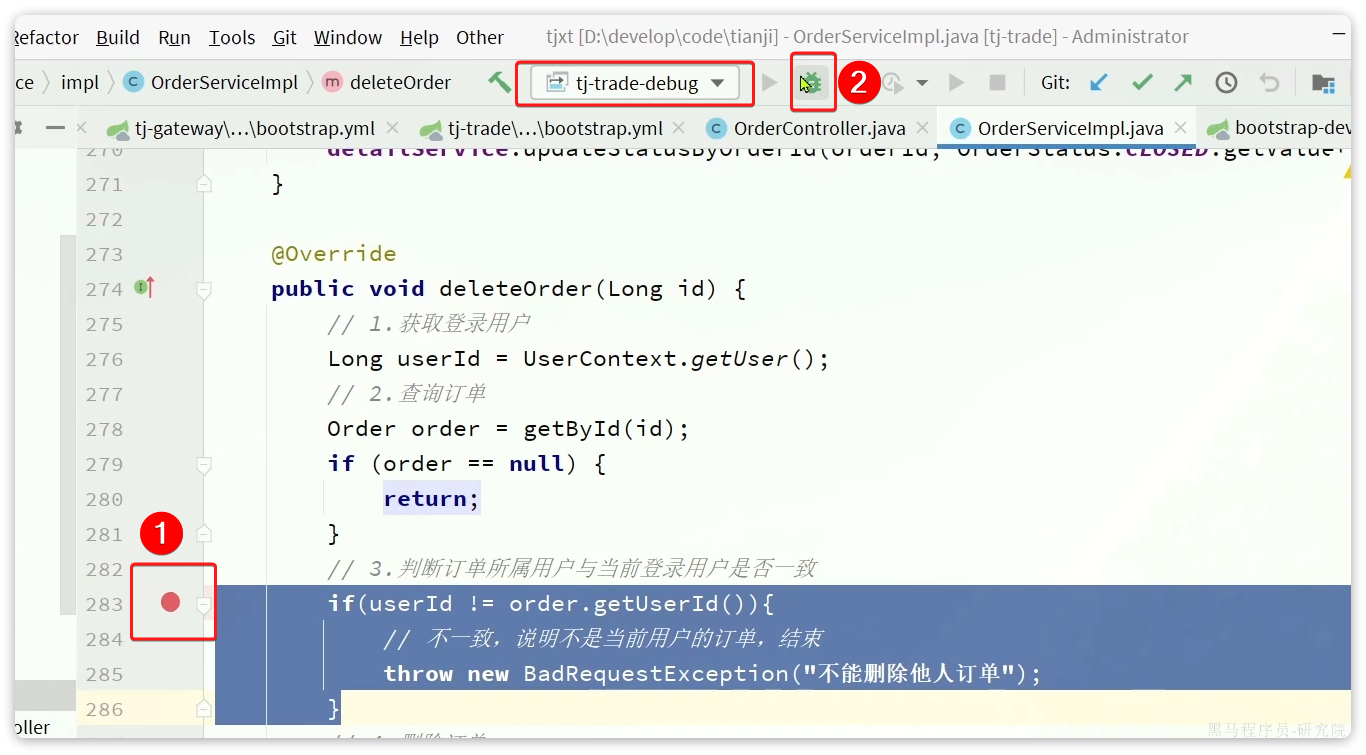Switch to the tj-gateway bootstrap.yml tab
Image resolution: width=1366 pixels, height=755 pixels.
(x=254, y=128)
